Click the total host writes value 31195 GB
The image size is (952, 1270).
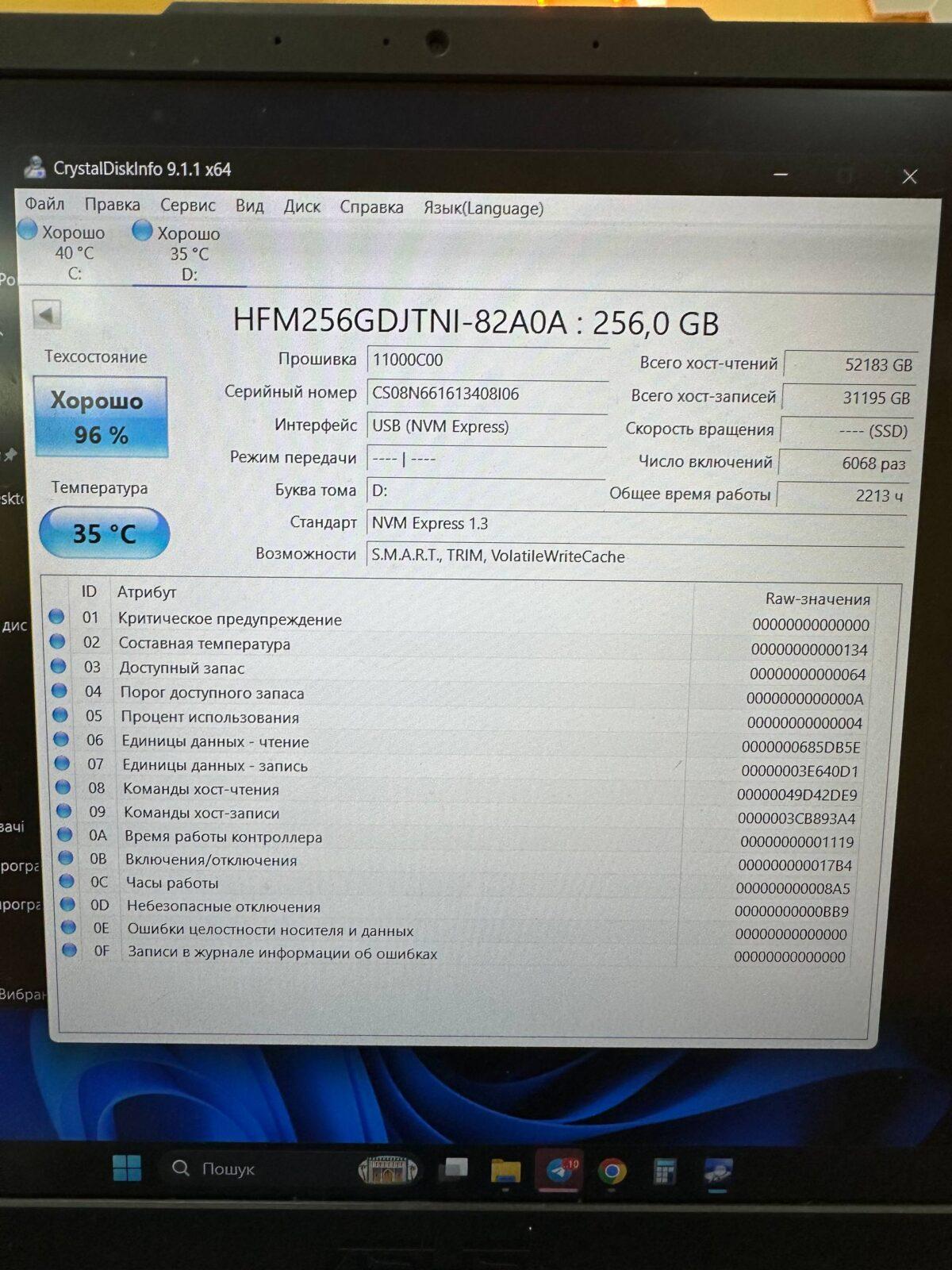coord(848,398)
